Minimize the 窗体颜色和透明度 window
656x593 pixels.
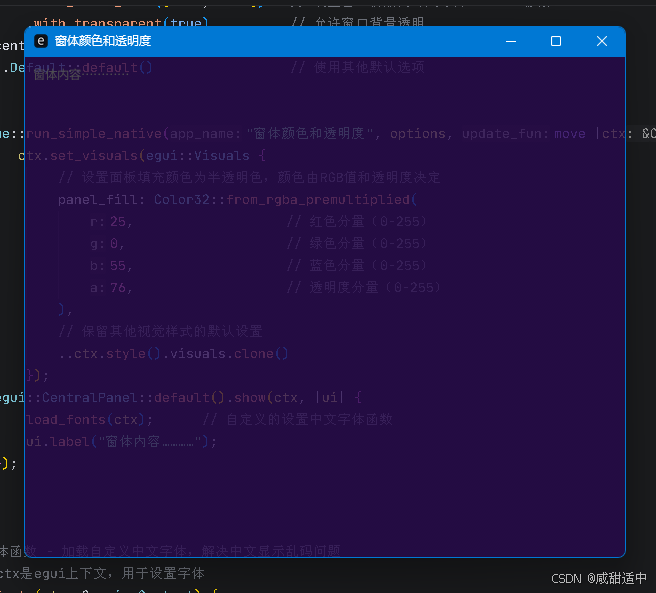coord(511,41)
